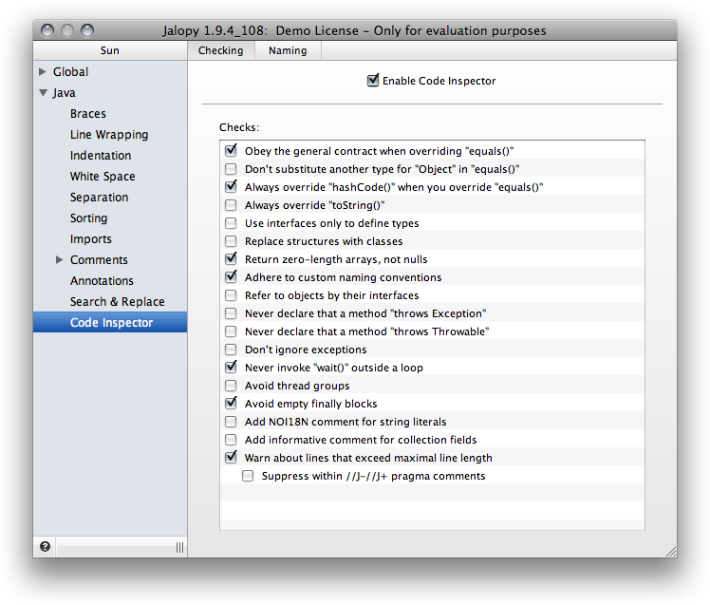Open the Global settings item

tap(71, 72)
